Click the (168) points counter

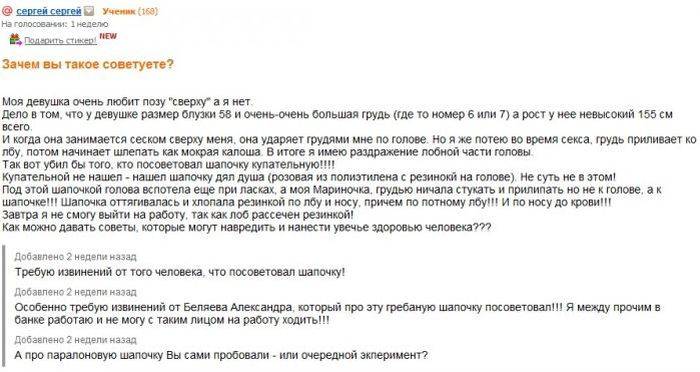point(147,11)
